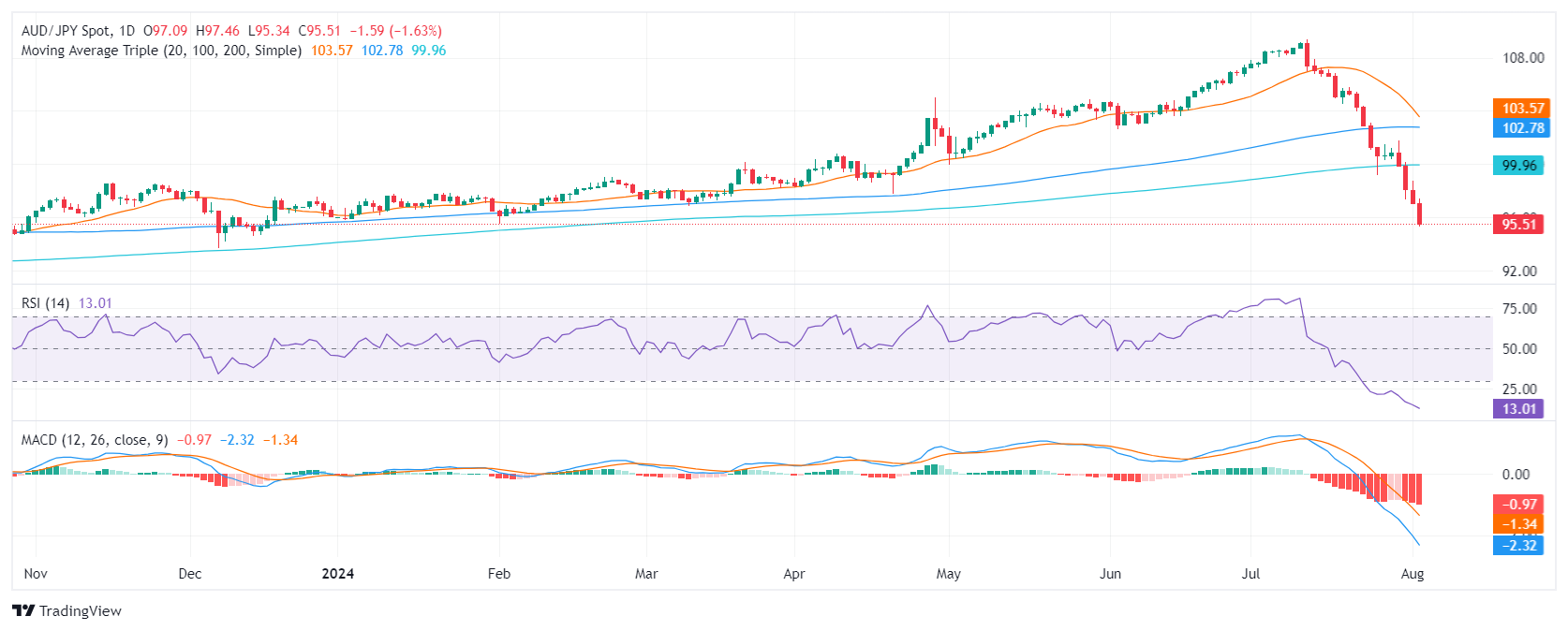The width and height of the screenshot is (1568, 631).
Task: Click the teal 99.96 price axis tag
Action: point(1518,166)
